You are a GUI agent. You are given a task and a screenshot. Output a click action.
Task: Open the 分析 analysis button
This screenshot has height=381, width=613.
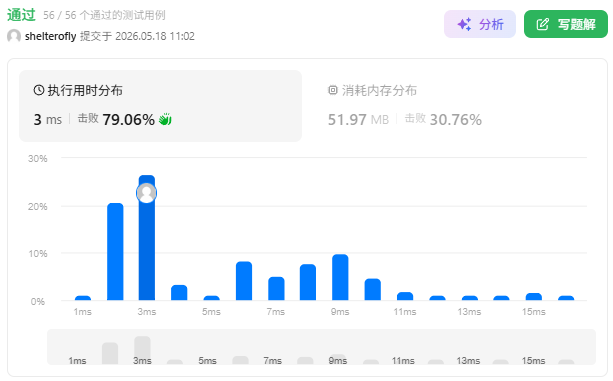[x=480, y=24]
